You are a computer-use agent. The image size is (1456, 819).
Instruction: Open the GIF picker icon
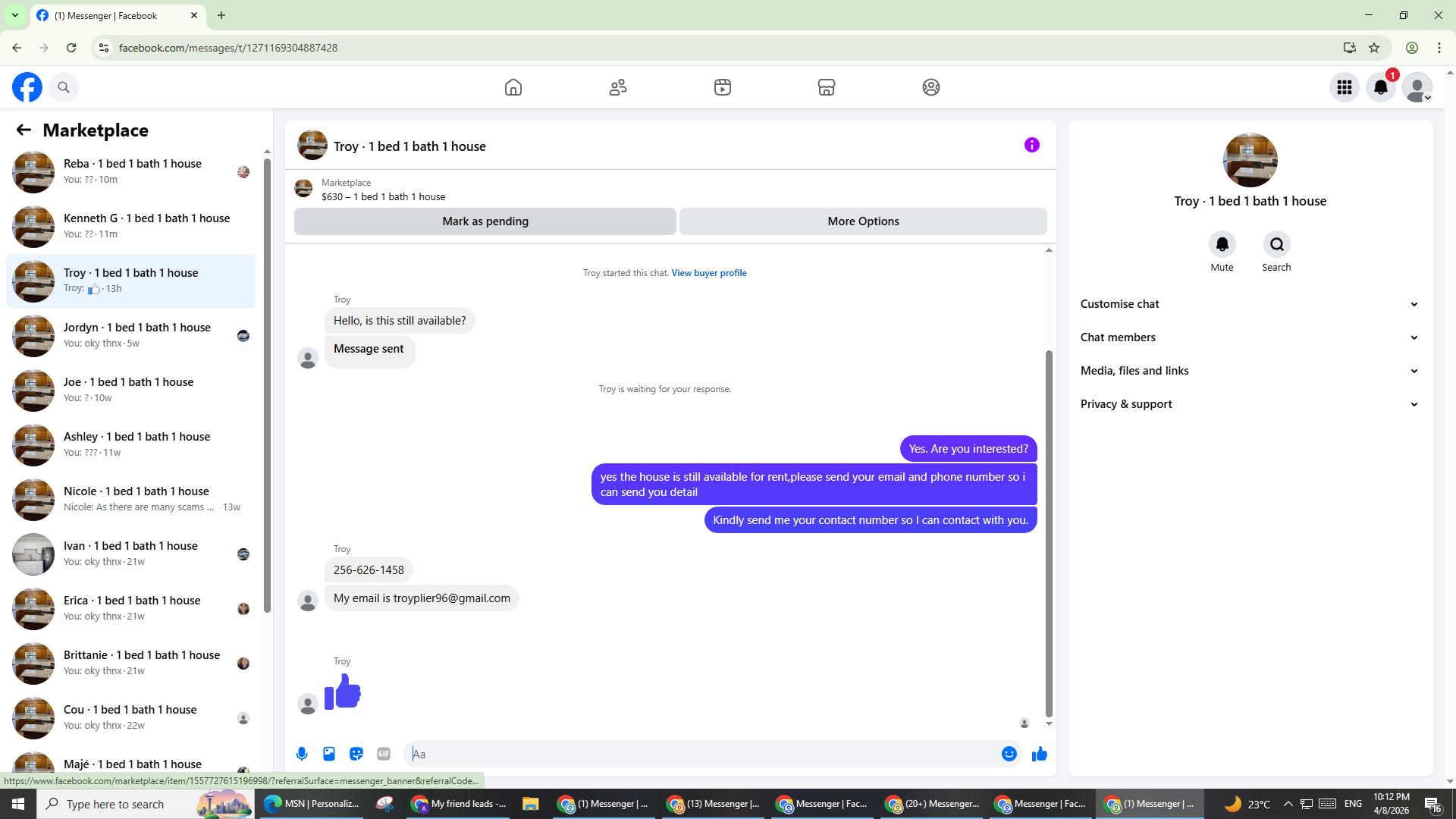tap(384, 754)
